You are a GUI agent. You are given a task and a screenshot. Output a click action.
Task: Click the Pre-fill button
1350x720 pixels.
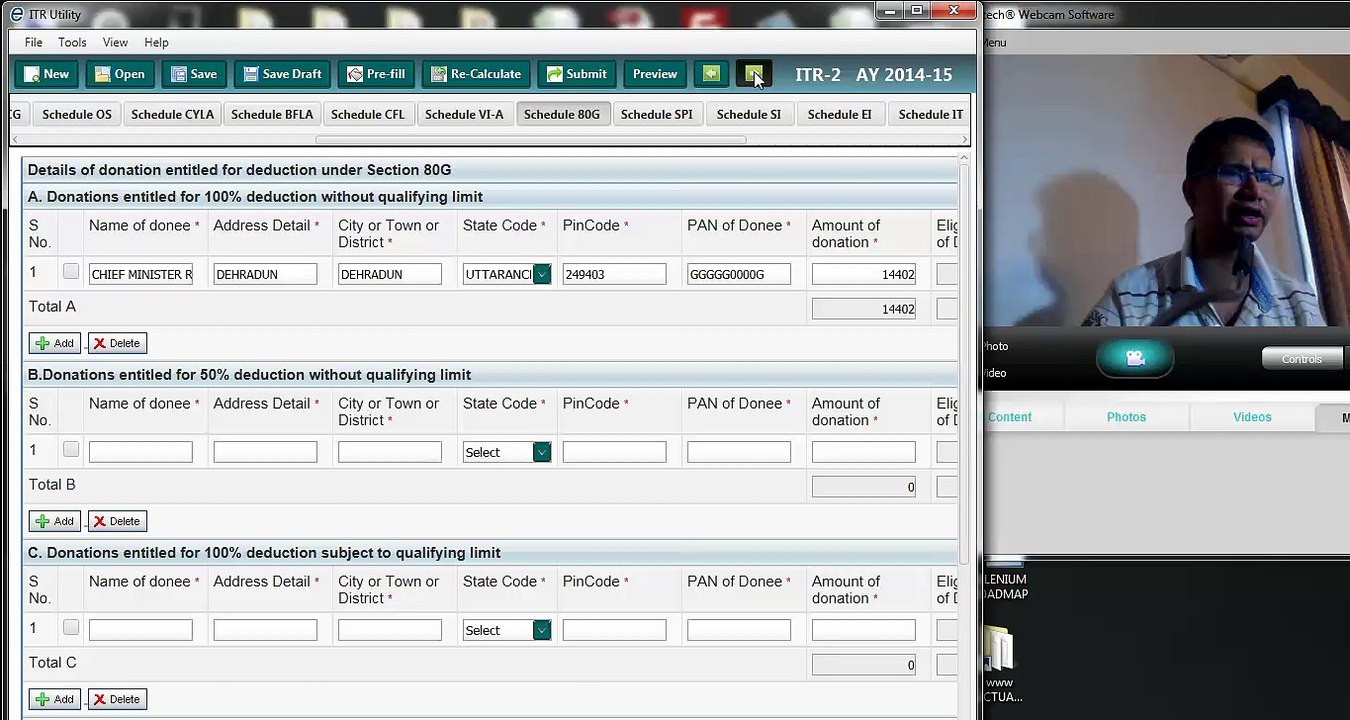click(375, 74)
